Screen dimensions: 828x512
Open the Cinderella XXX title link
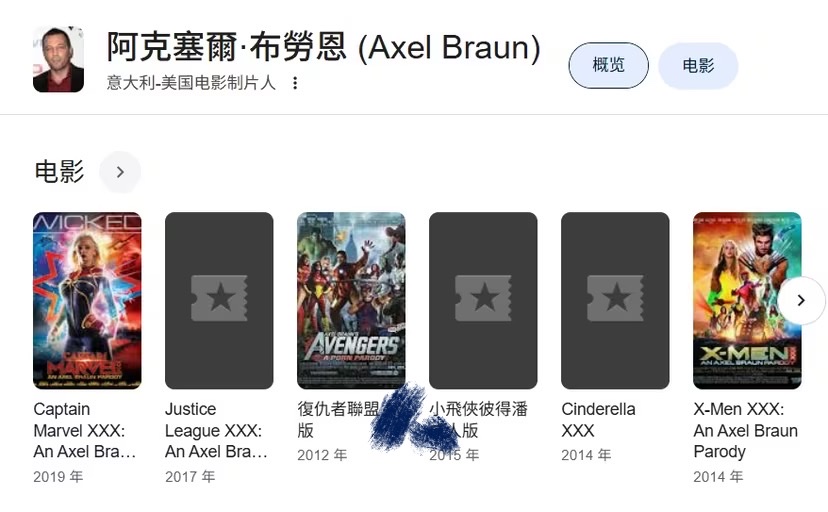[598, 420]
